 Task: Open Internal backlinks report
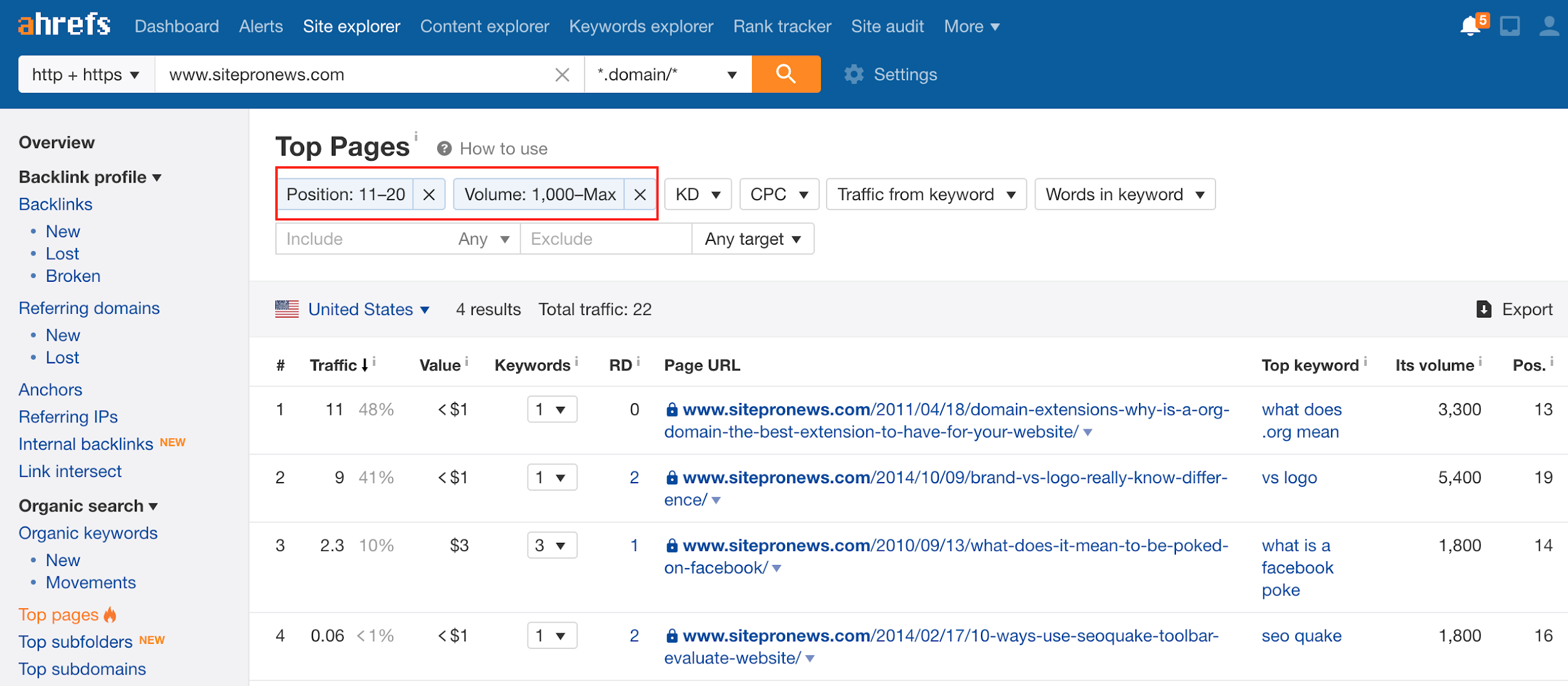pos(86,444)
